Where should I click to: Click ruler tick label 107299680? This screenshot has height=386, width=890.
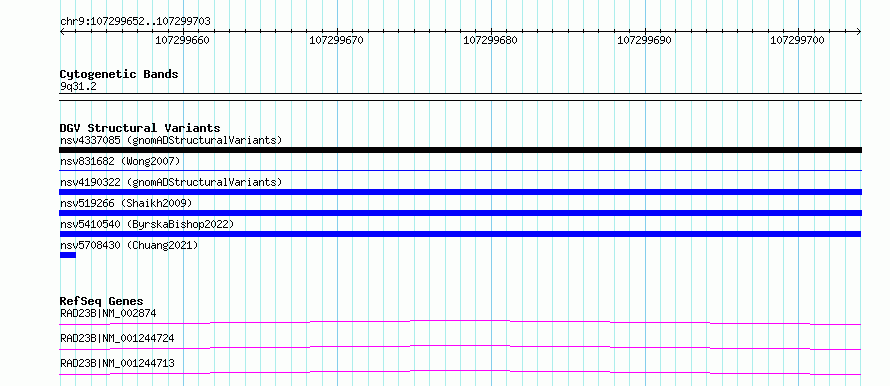pyautogui.click(x=490, y=40)
